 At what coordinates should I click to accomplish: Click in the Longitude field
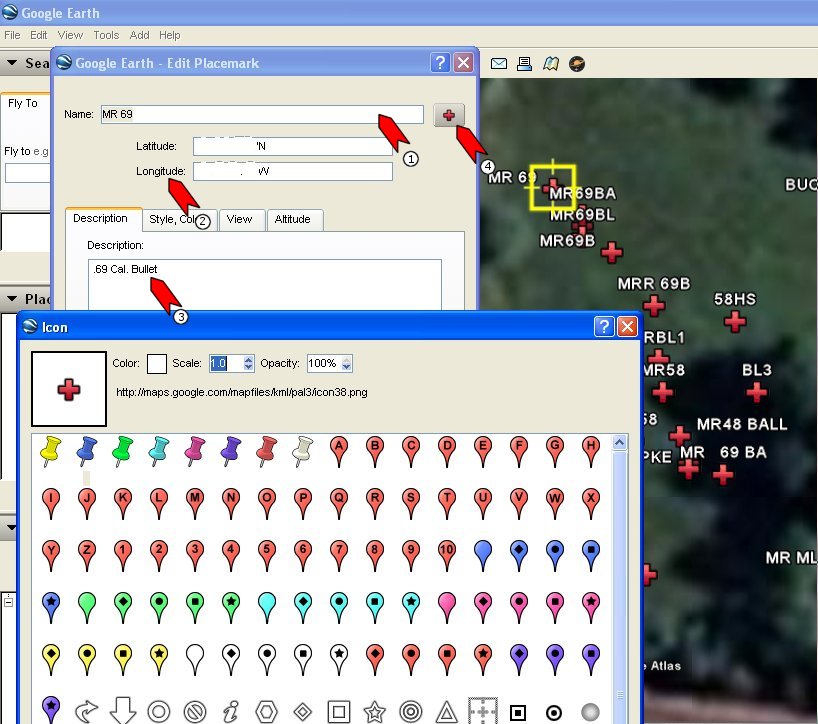point(293,172)
